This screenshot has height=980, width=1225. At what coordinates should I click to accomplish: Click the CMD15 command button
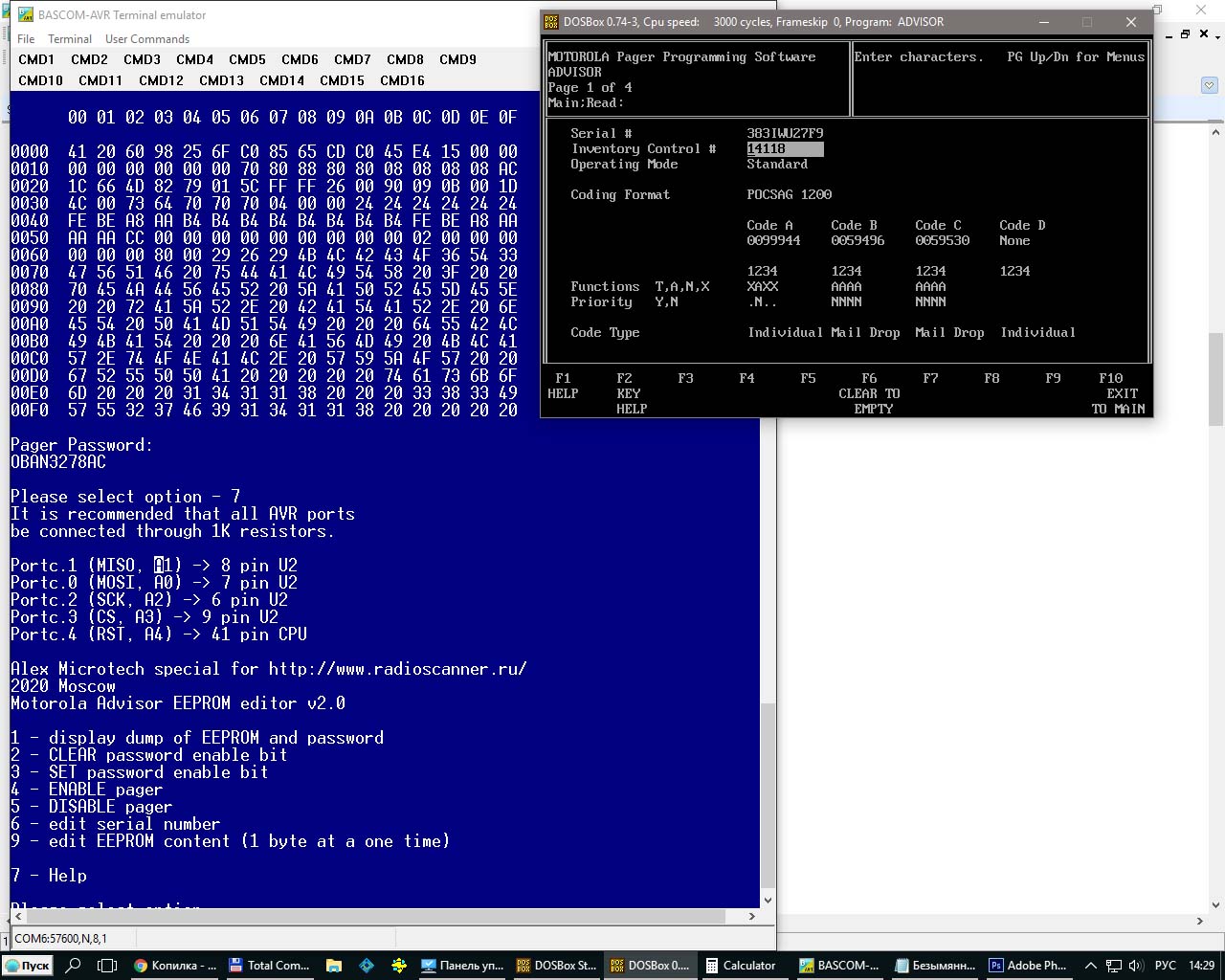(x=342, y=80)
